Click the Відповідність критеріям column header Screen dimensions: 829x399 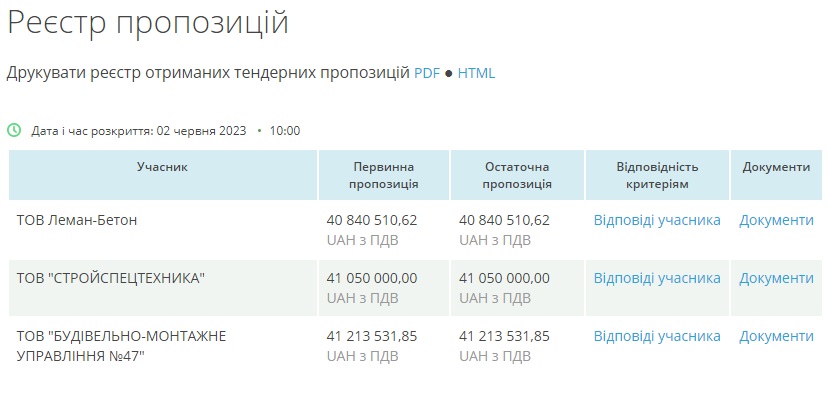(x=657, y=175)
